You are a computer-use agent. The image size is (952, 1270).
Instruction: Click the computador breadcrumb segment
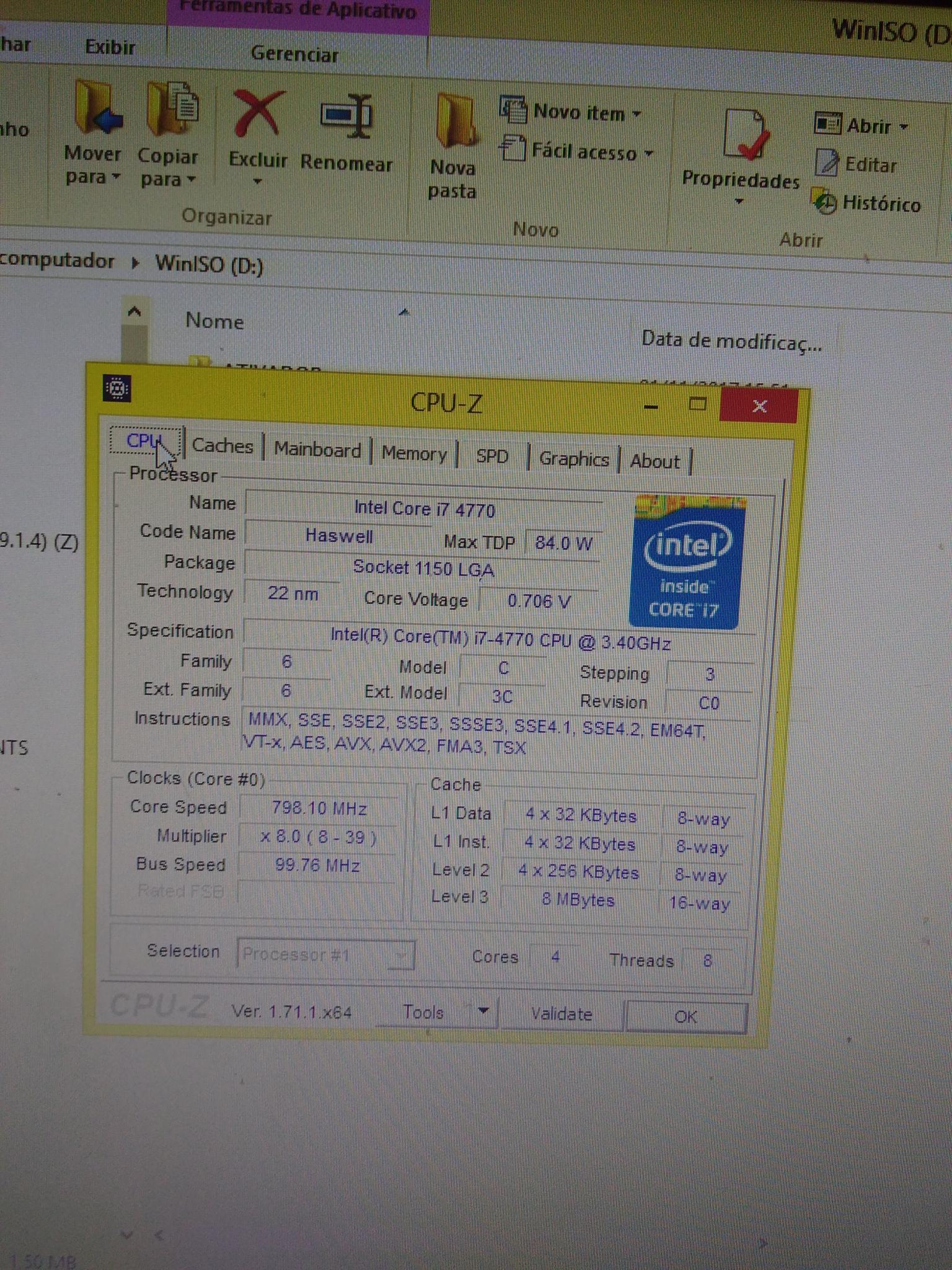(x=57, y=260)
